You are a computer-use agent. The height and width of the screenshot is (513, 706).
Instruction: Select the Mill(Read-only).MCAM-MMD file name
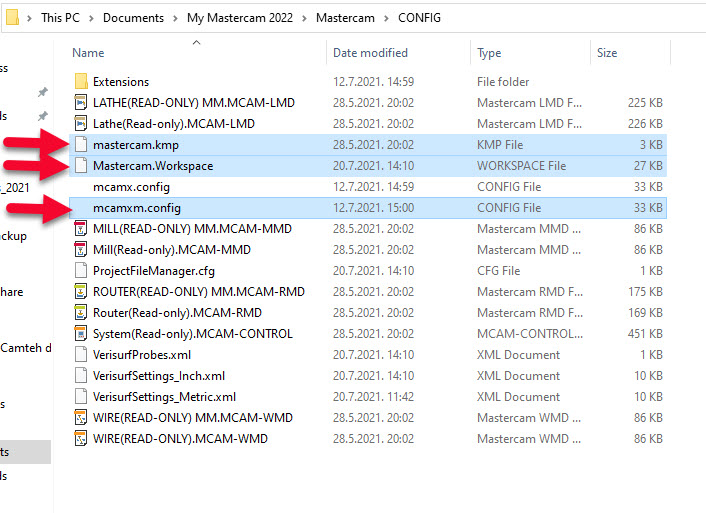point(172,250)
